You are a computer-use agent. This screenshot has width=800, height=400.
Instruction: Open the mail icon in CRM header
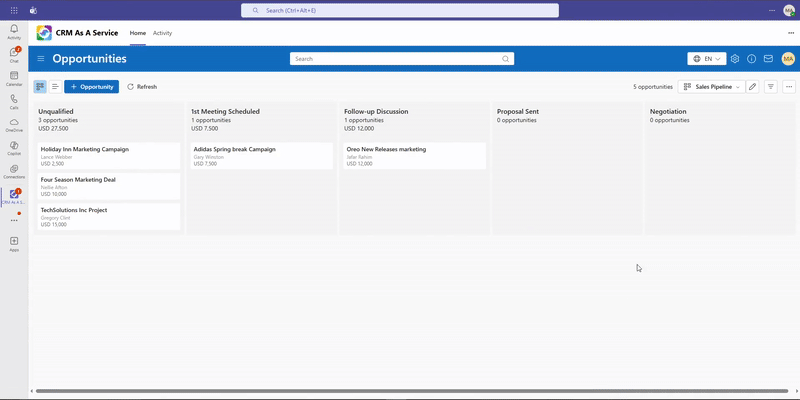coord(768,59)
